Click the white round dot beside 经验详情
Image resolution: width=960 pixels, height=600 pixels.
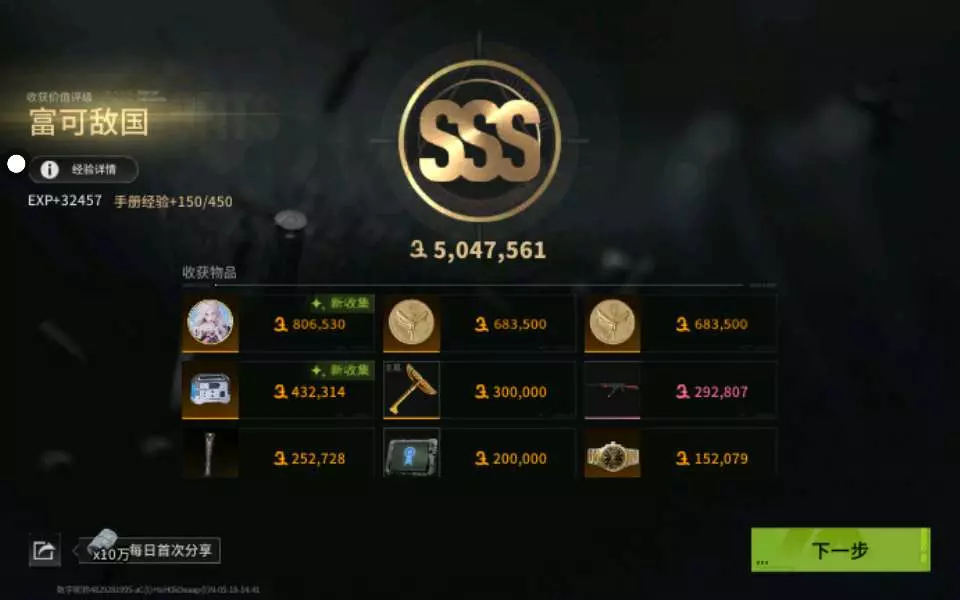16,164
